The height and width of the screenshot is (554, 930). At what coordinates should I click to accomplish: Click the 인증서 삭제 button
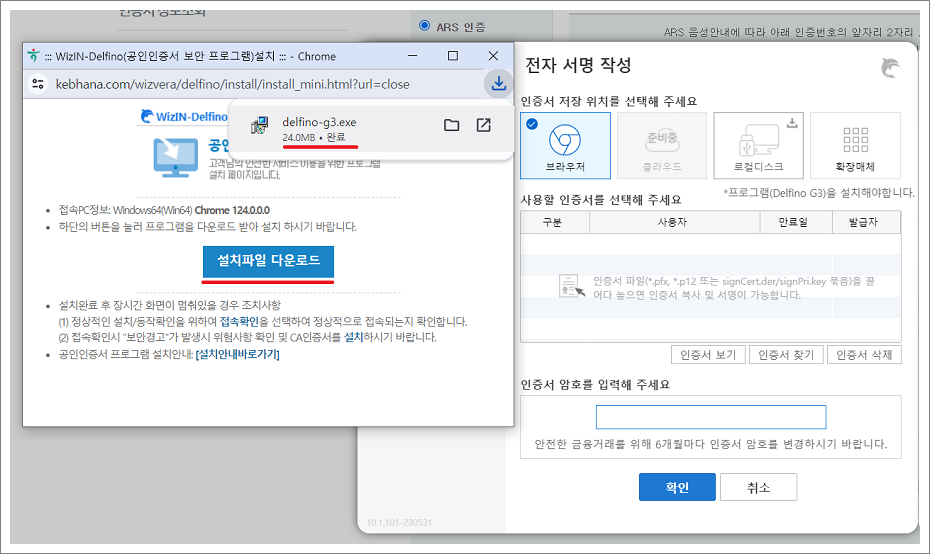point(864,355)
